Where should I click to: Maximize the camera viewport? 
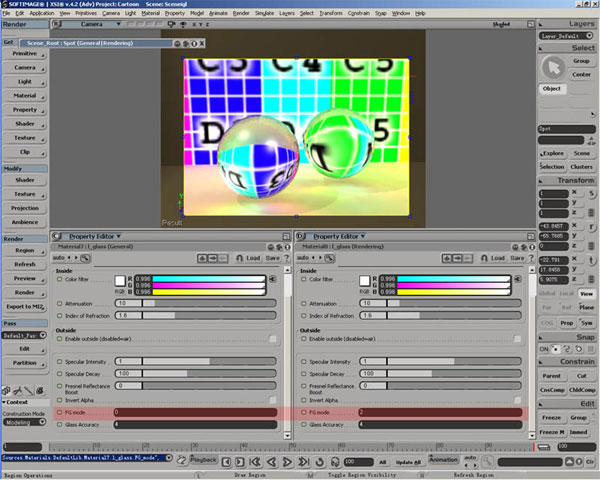point(530,24)
